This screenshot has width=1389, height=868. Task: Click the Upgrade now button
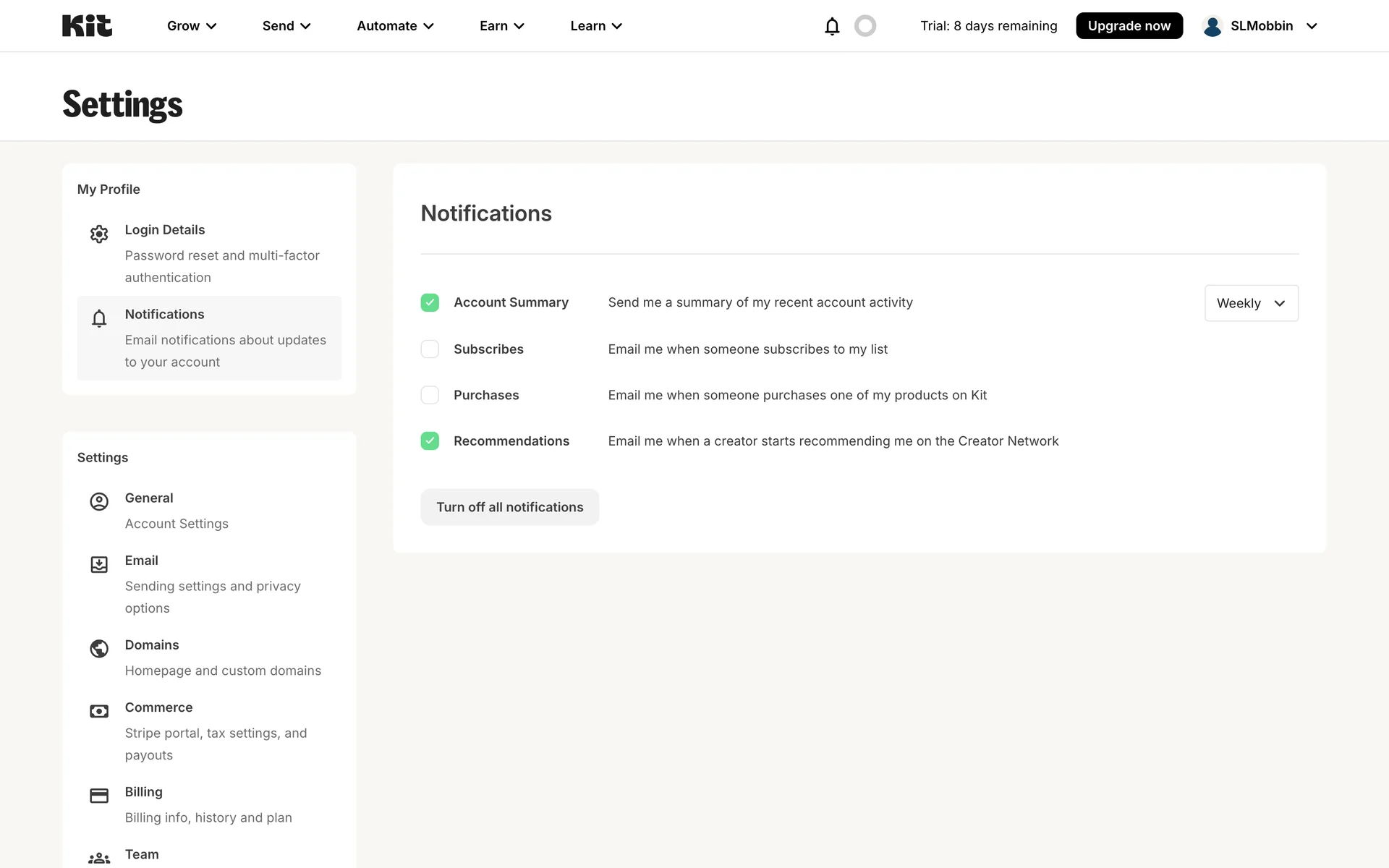pos(1129,26)
